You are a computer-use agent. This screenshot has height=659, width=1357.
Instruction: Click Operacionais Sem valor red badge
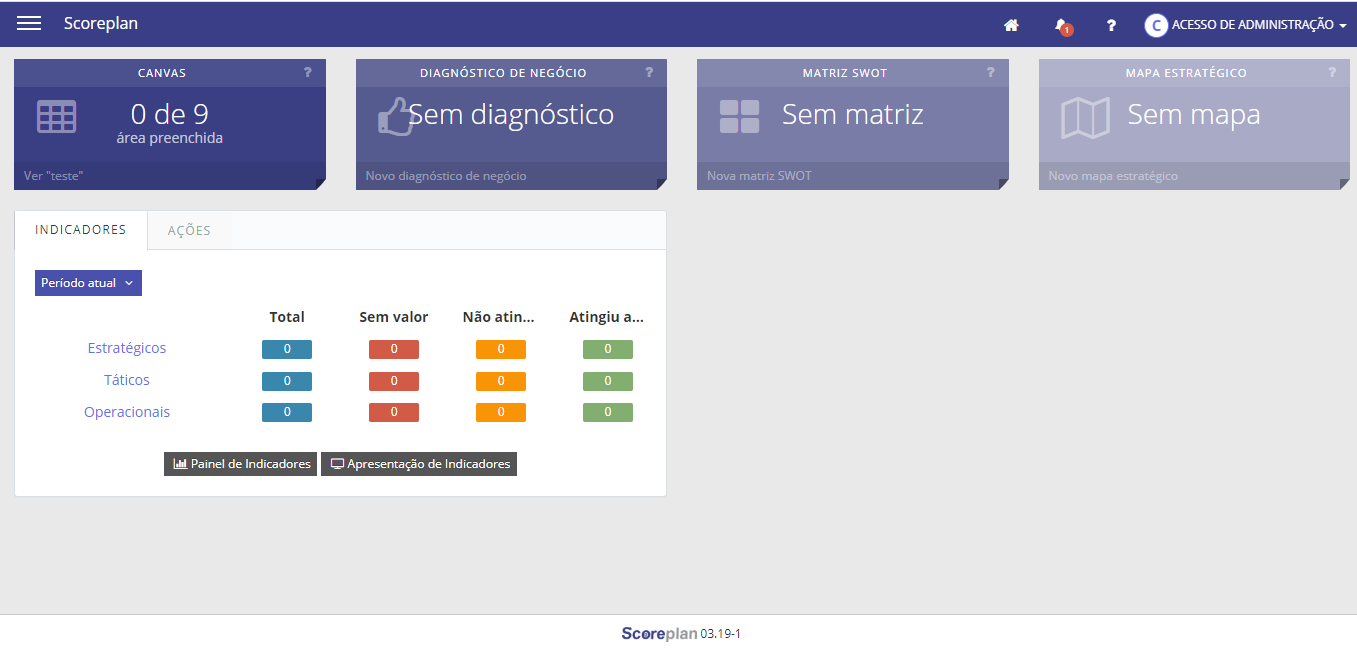(x=394, y=413)
